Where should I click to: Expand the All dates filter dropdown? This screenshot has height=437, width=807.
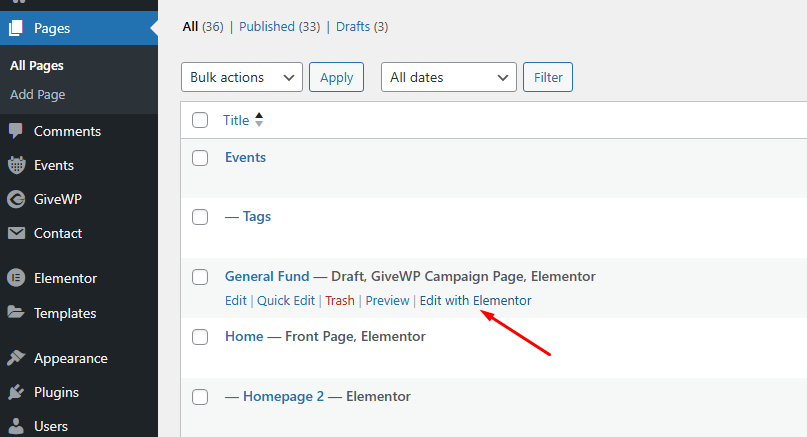(448, 77)
